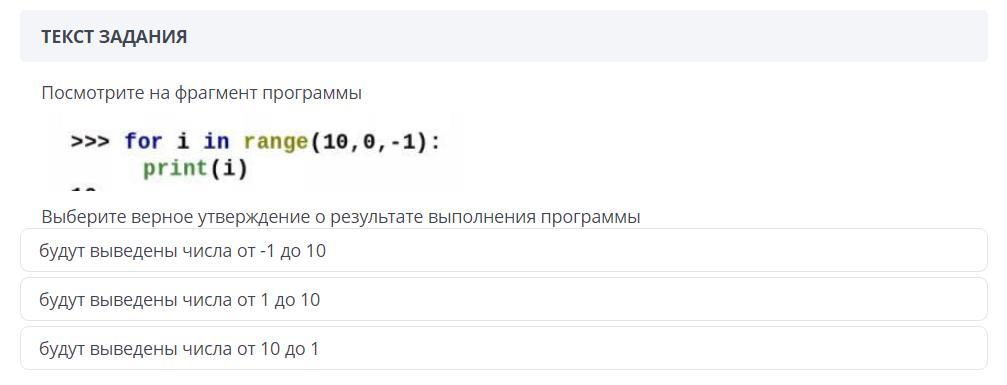
Task: Click the variable "i" after the for keyword
Action: point(182,141)
